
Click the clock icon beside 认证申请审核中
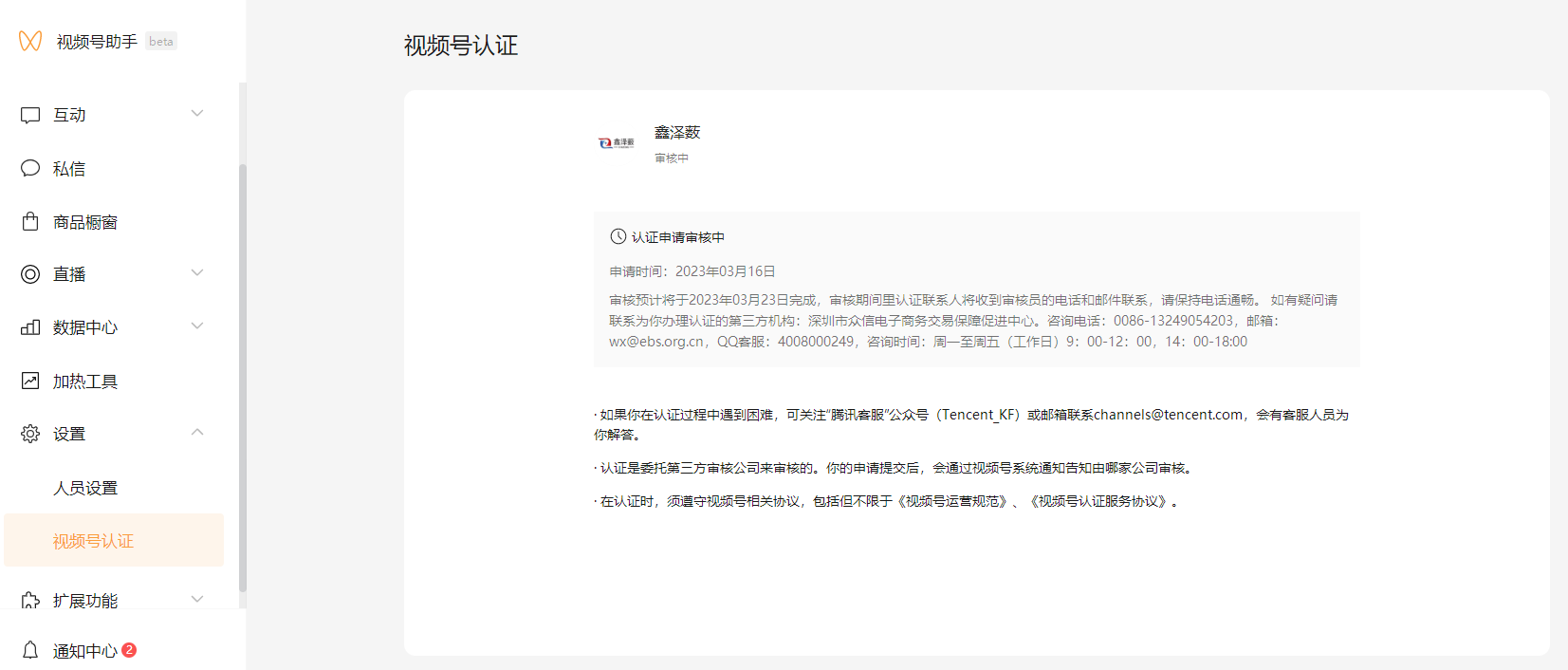tap(618, 236)
